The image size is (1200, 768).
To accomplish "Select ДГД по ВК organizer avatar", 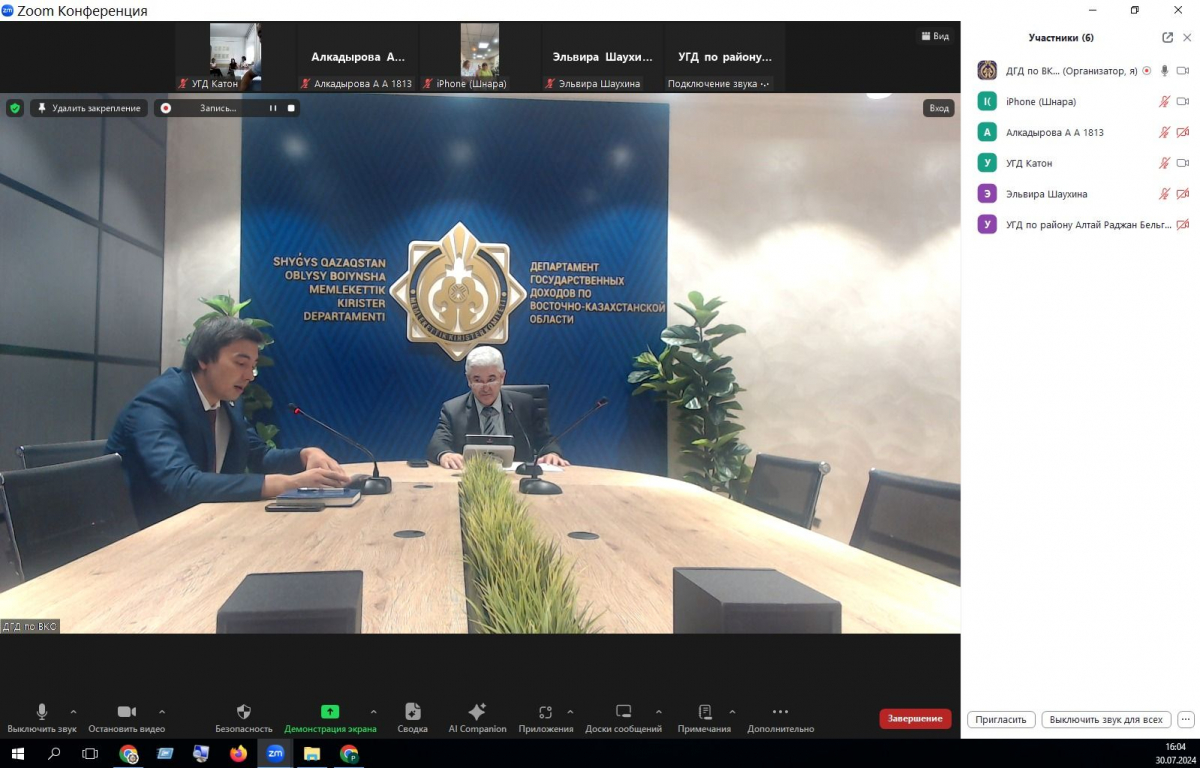I will coord(987,71).
